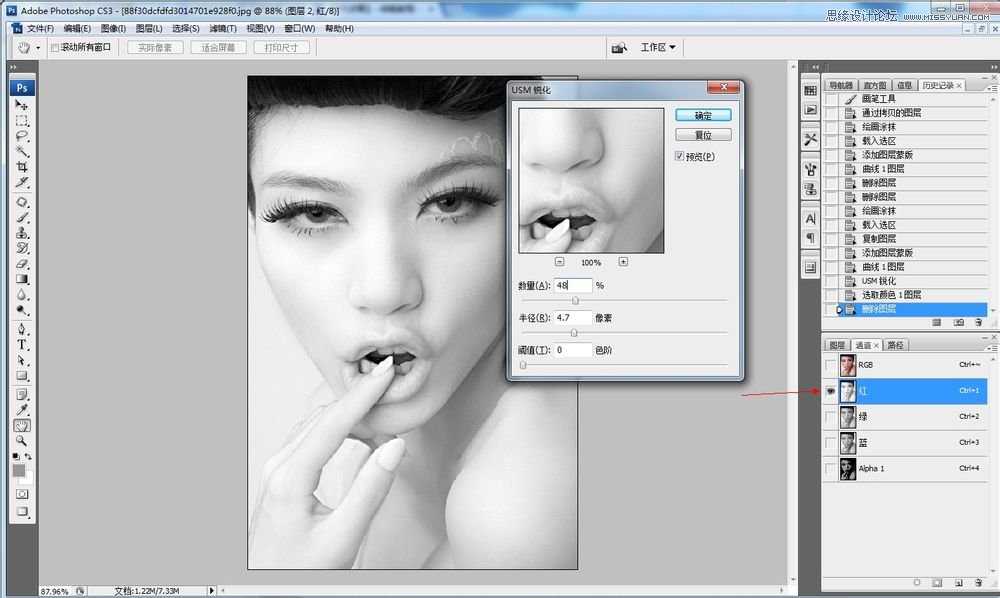Select the Blur tool
The width and height of the screenshot is (1000, 598).
click(x=22, y=295)
